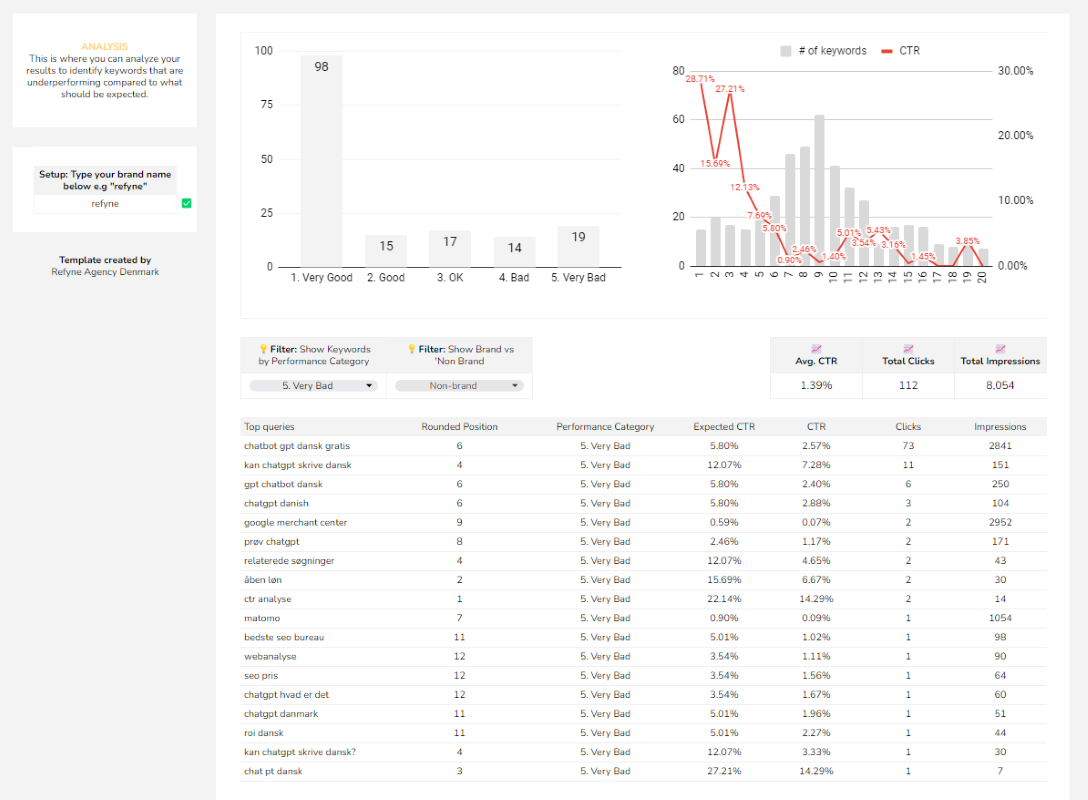This screenshot has height=800, width=1088.
Task: Click the brand name field containing refyne
Action: [x=105, y=204]
